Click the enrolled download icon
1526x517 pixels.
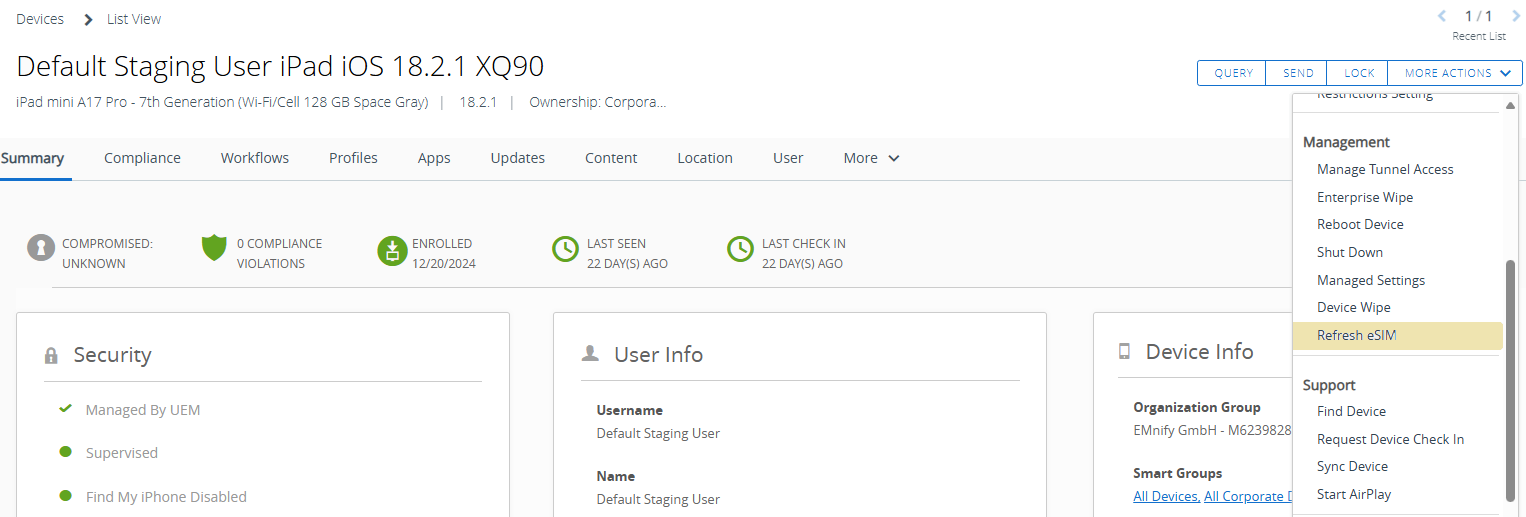[392, 250]
